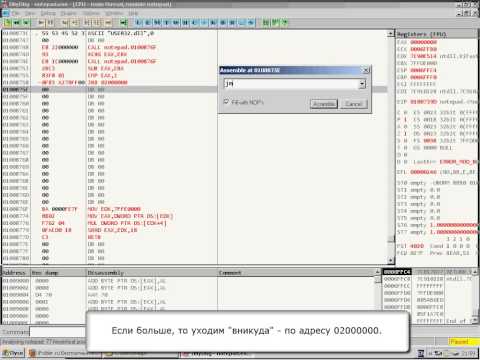The image size is (480, 360).
Task: Click the Pause execution toolbar icon
Action: point(50,23)
